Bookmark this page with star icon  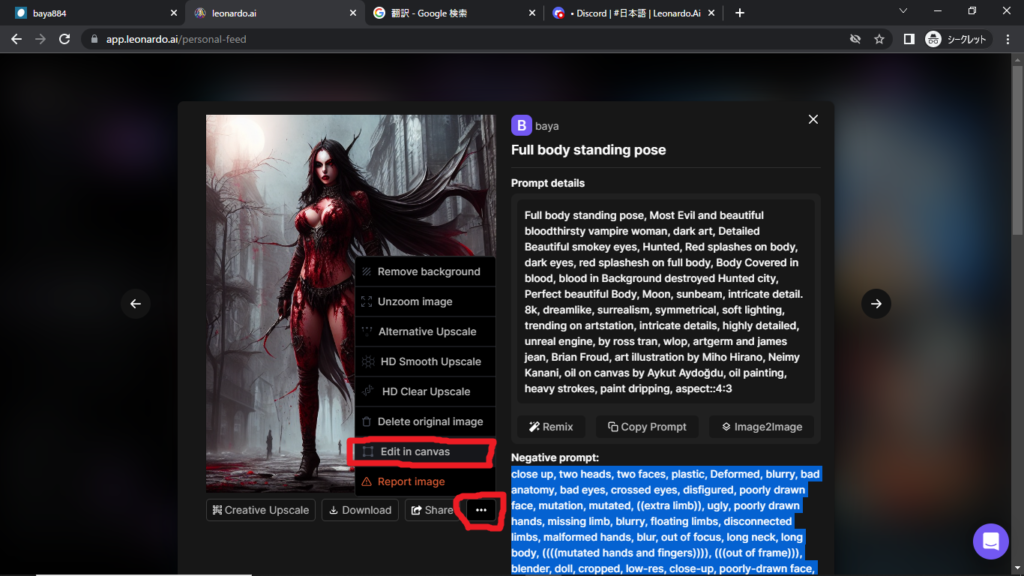click(879, 39)
